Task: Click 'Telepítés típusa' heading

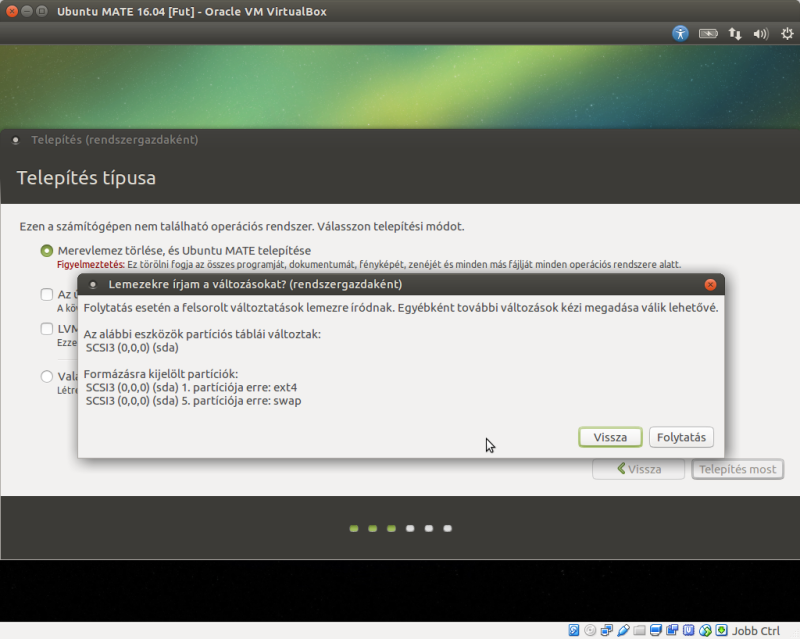Action: 86,178
